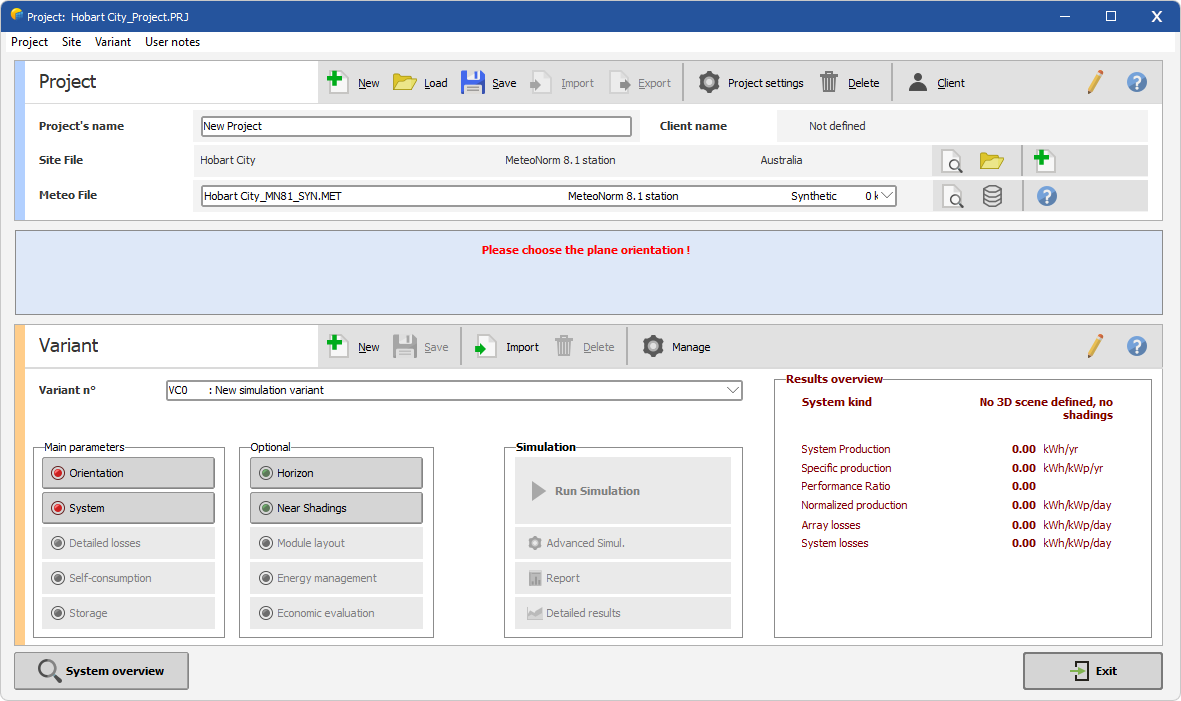Viewport: 1181px width, 701px height.
Task: Click the Detailed losses button
Action: click(x=128, y=543)
